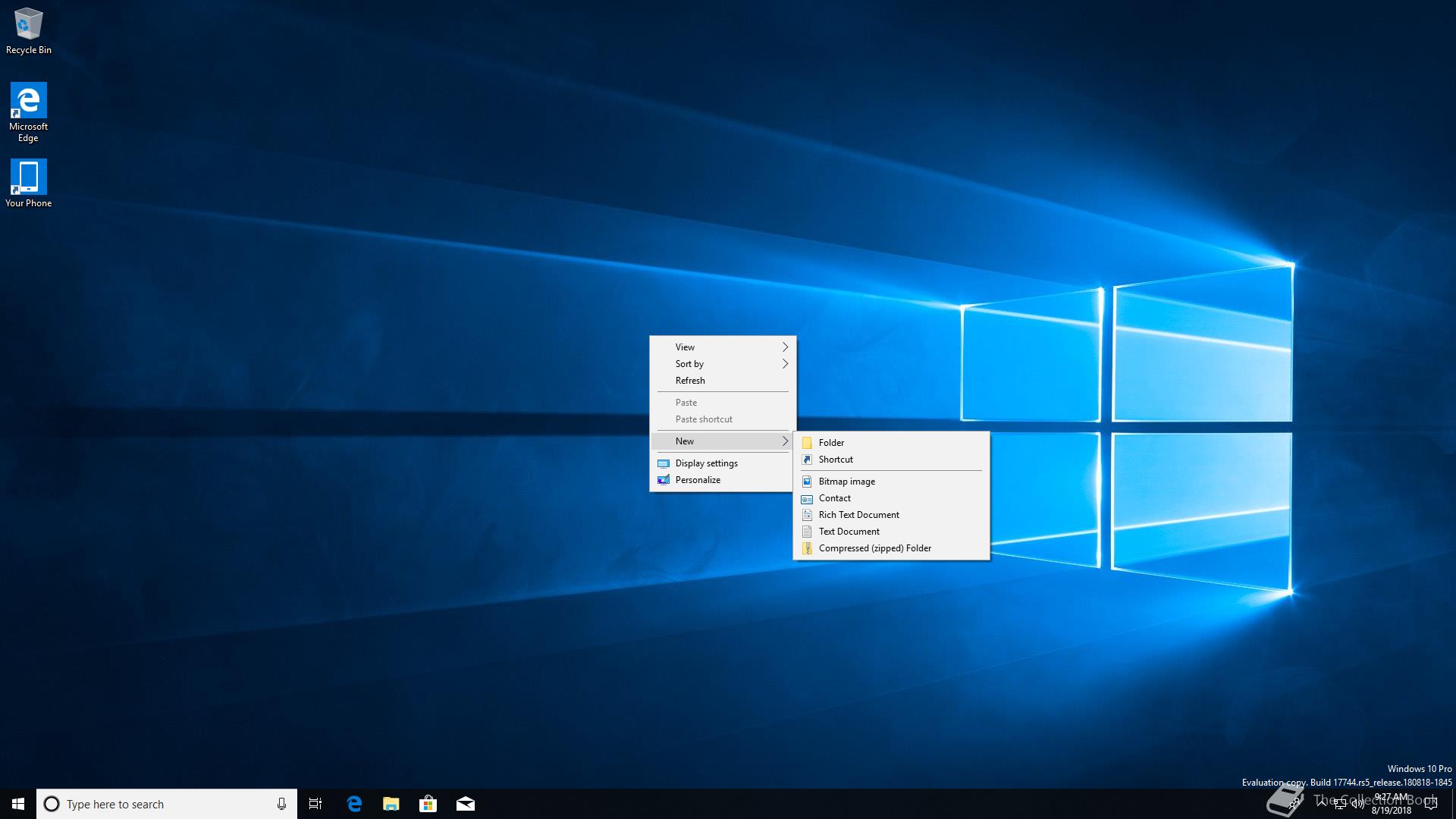1456x819 pixels.
Task: Create a new Bitmap image
Action: click(x=891, y=482)
